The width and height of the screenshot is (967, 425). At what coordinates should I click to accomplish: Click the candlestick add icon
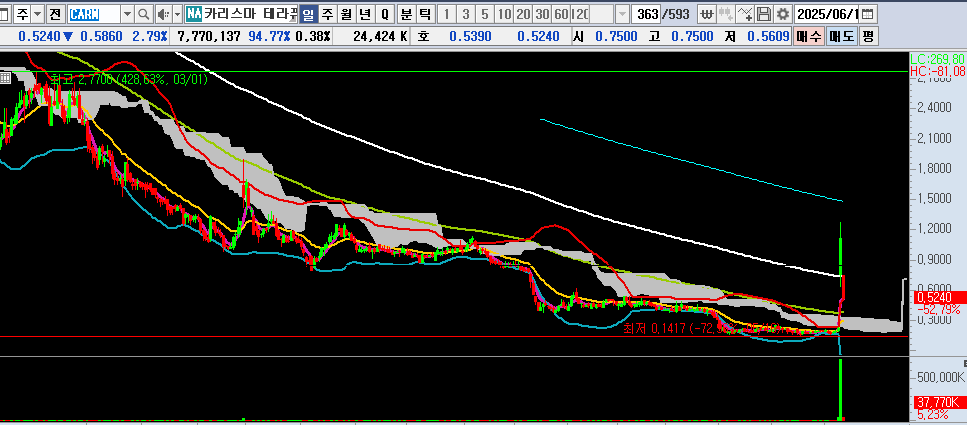tap(726, 14)
